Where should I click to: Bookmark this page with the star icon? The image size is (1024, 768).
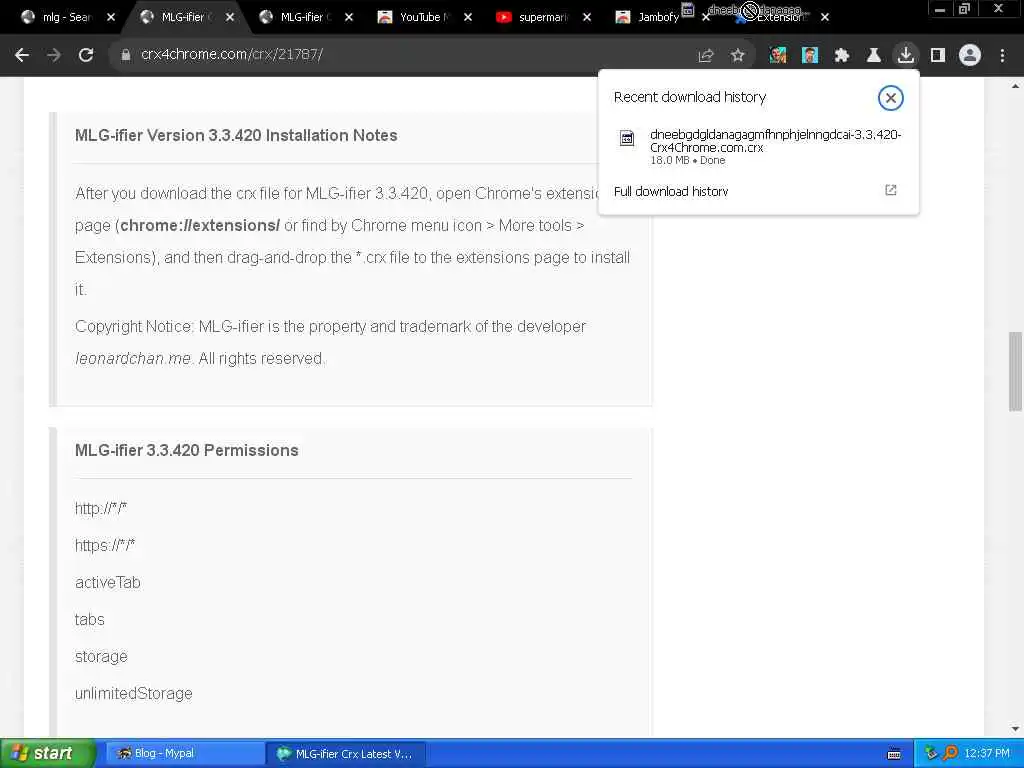(x=738, y=56)
